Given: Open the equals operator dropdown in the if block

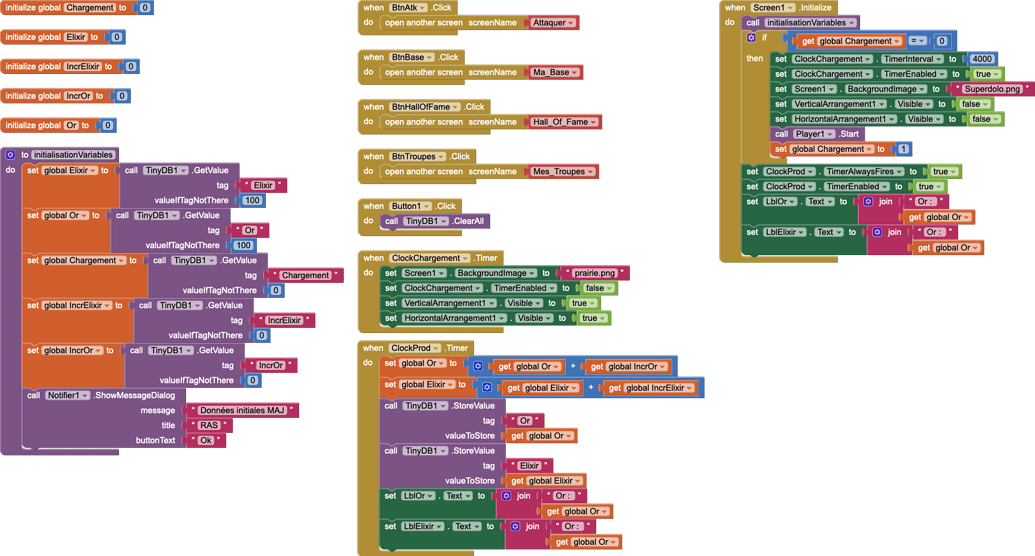Looking at the screenshot, I should [918, 41].
